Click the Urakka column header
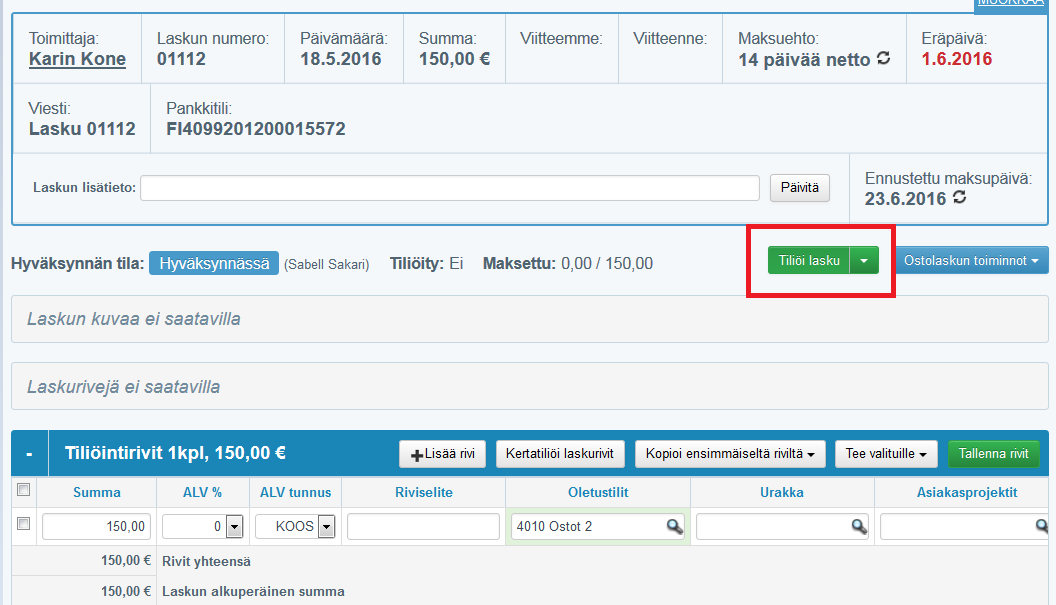Viewport: 1056px width, 605px height. click(x=782, y=492)
